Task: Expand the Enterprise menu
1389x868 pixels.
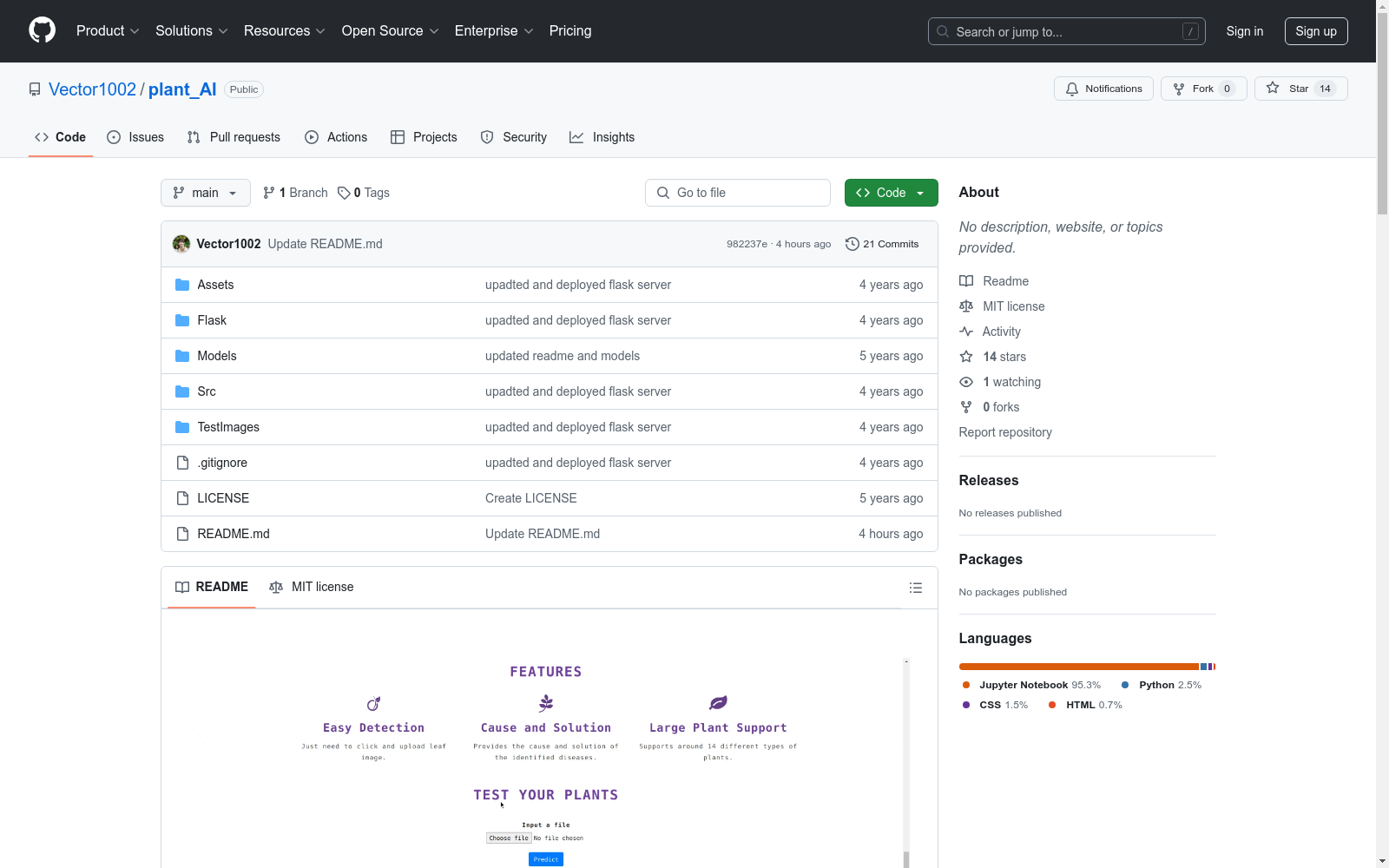Action: coord(494,31)
